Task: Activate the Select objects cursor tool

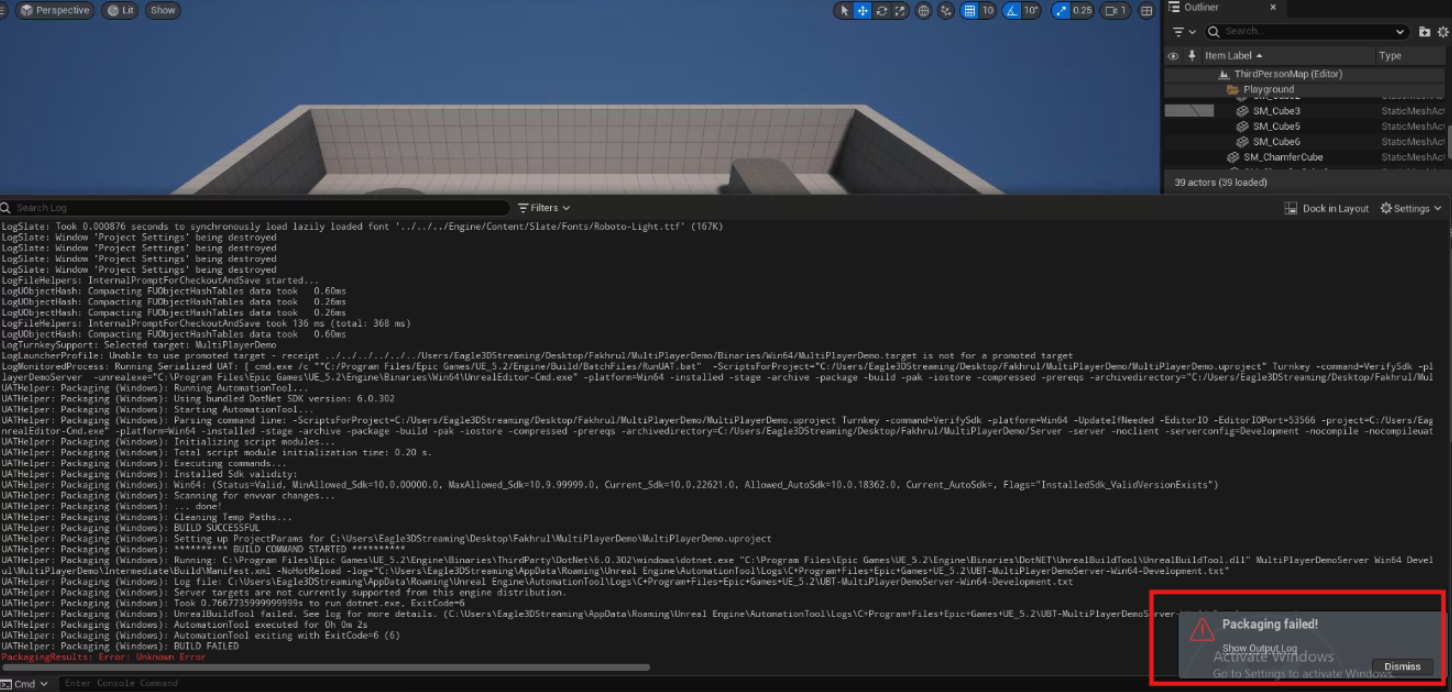Action: 844,11
